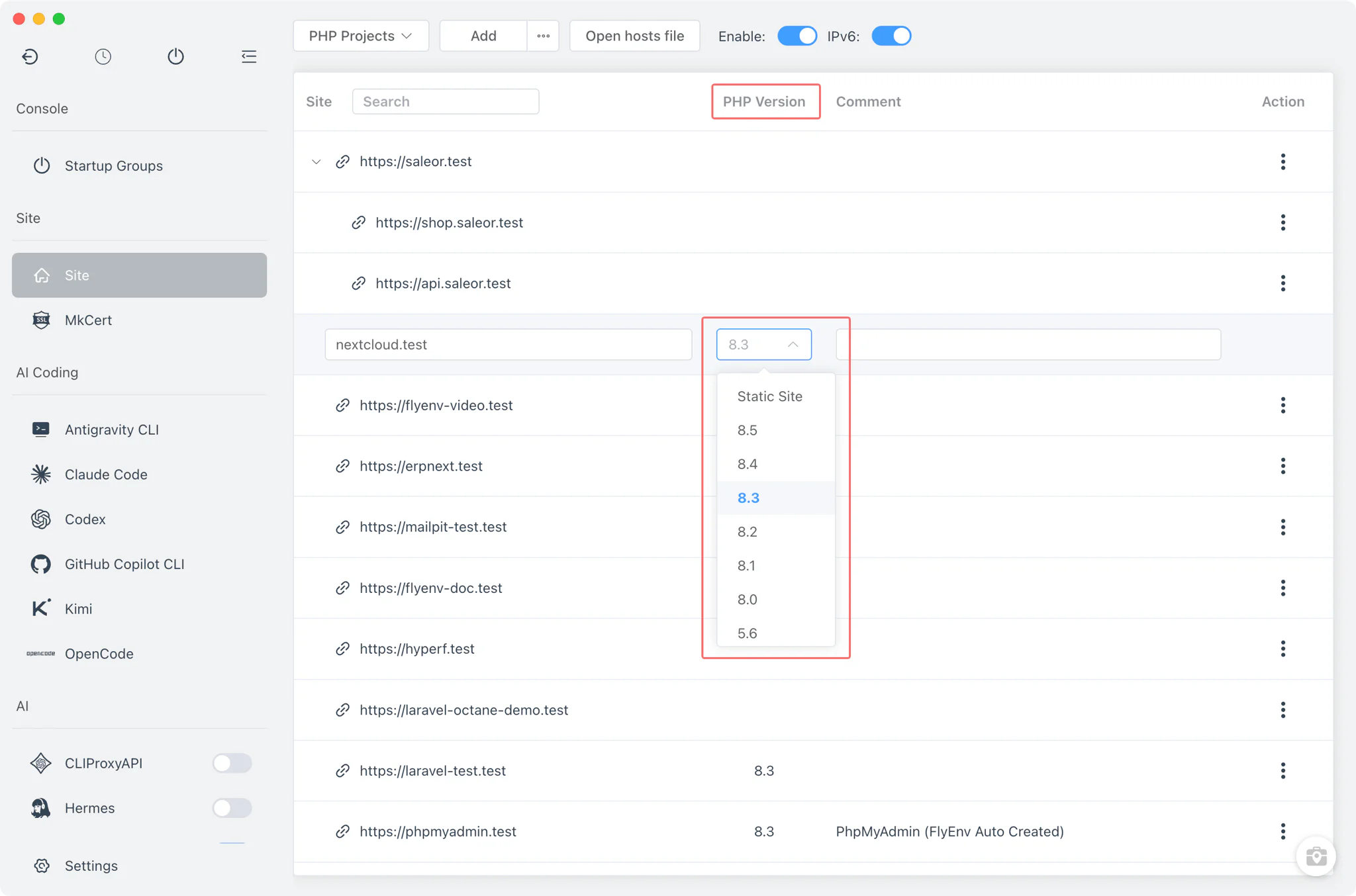Open Claude Code in sidebar
1356x896 pixels.
139,474
